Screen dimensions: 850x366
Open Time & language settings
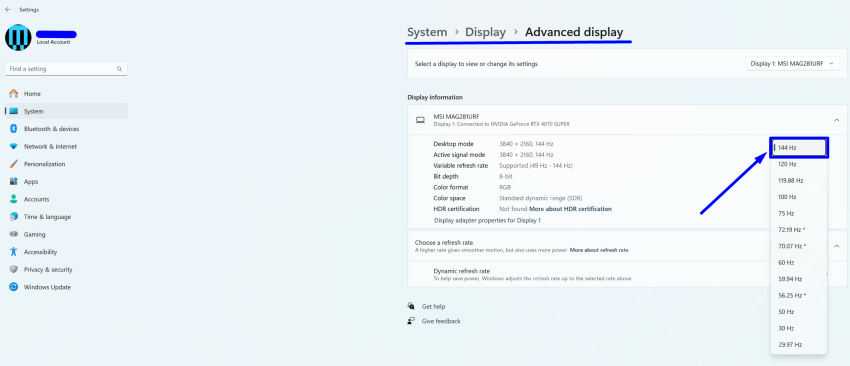tap(66, 217)
